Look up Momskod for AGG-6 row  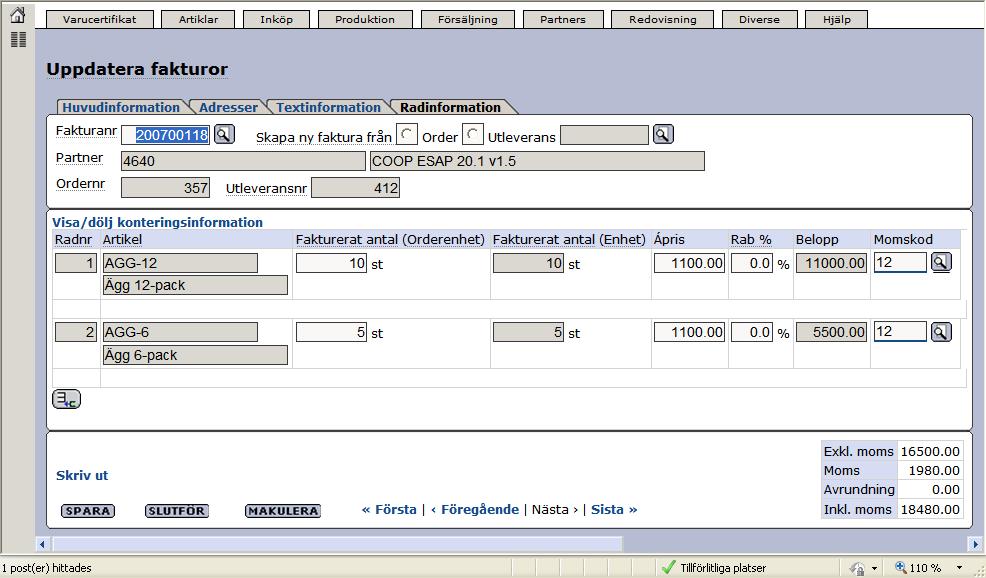coord(941,331)
